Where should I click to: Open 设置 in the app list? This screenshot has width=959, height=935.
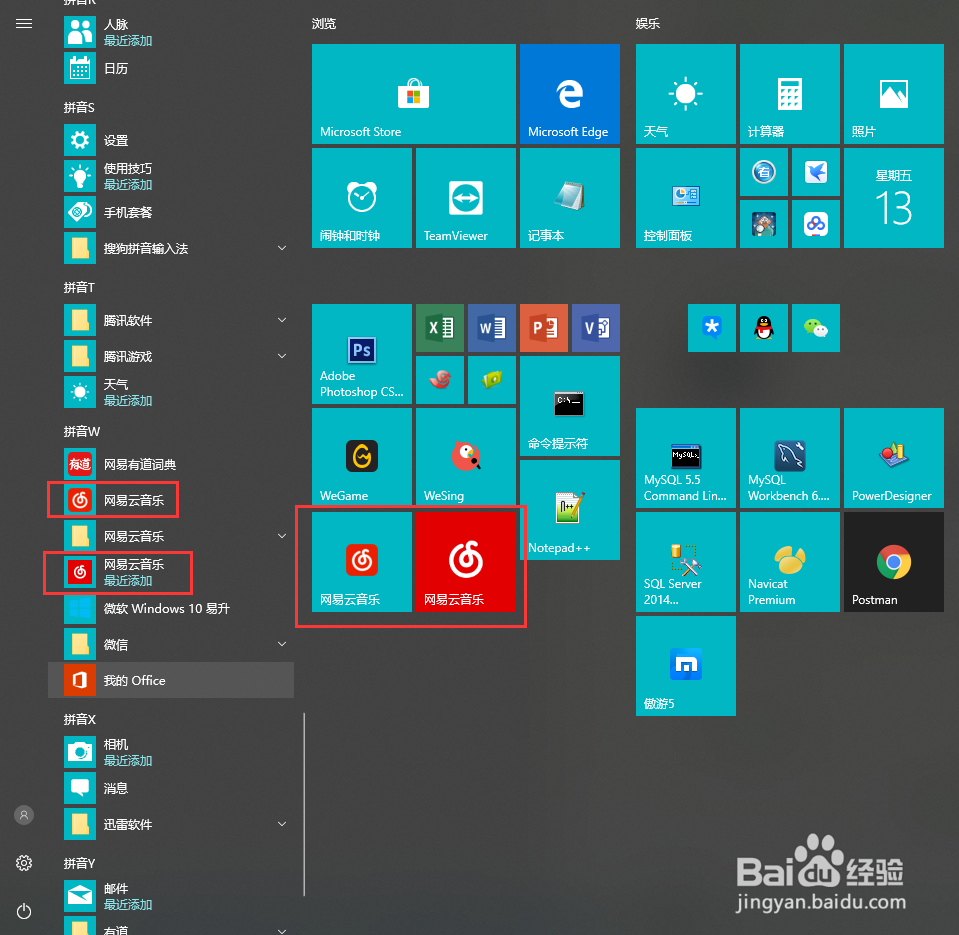(171, 140)
